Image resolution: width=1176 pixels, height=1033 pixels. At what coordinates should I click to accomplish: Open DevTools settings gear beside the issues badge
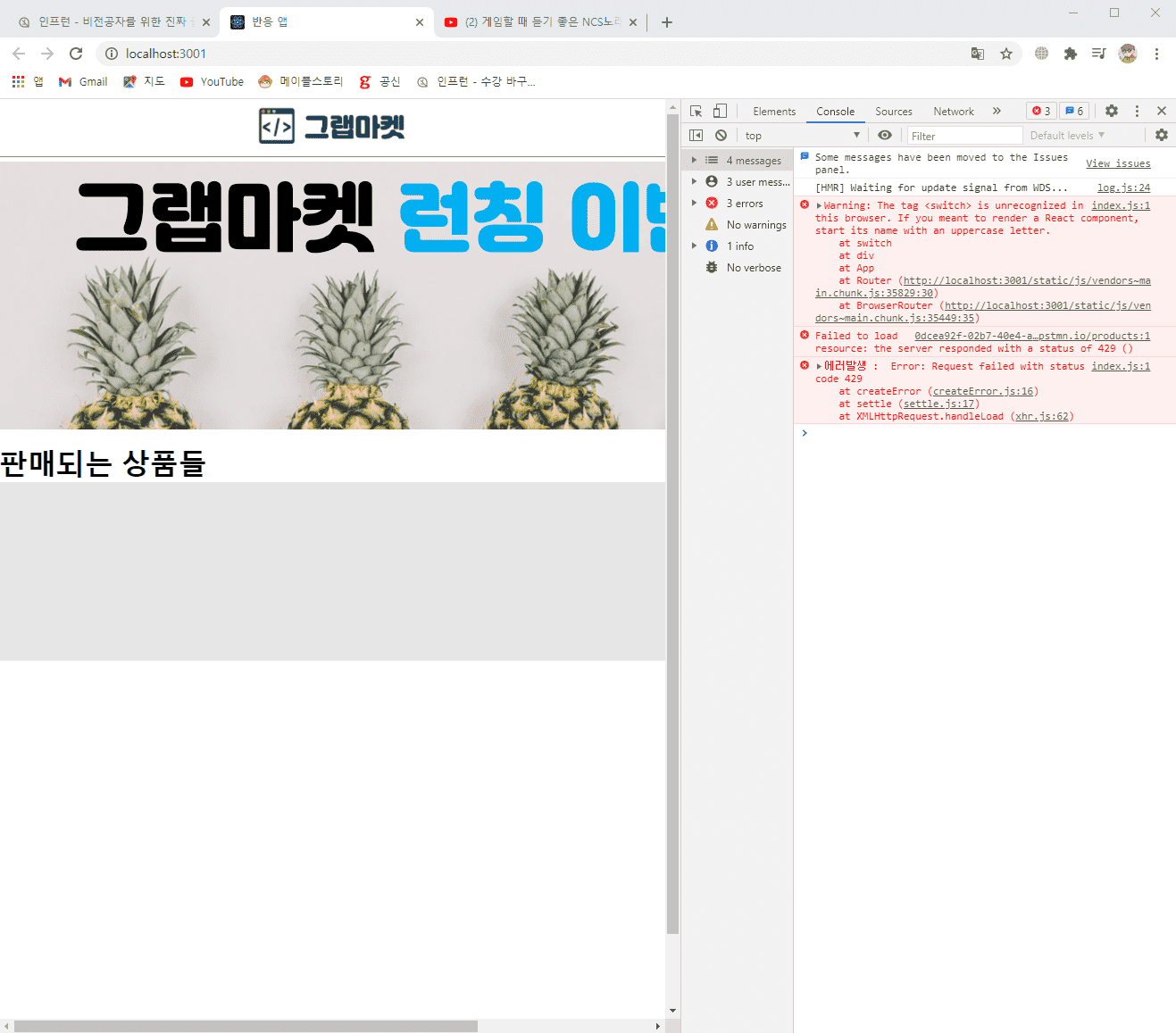coord(1112,112)
